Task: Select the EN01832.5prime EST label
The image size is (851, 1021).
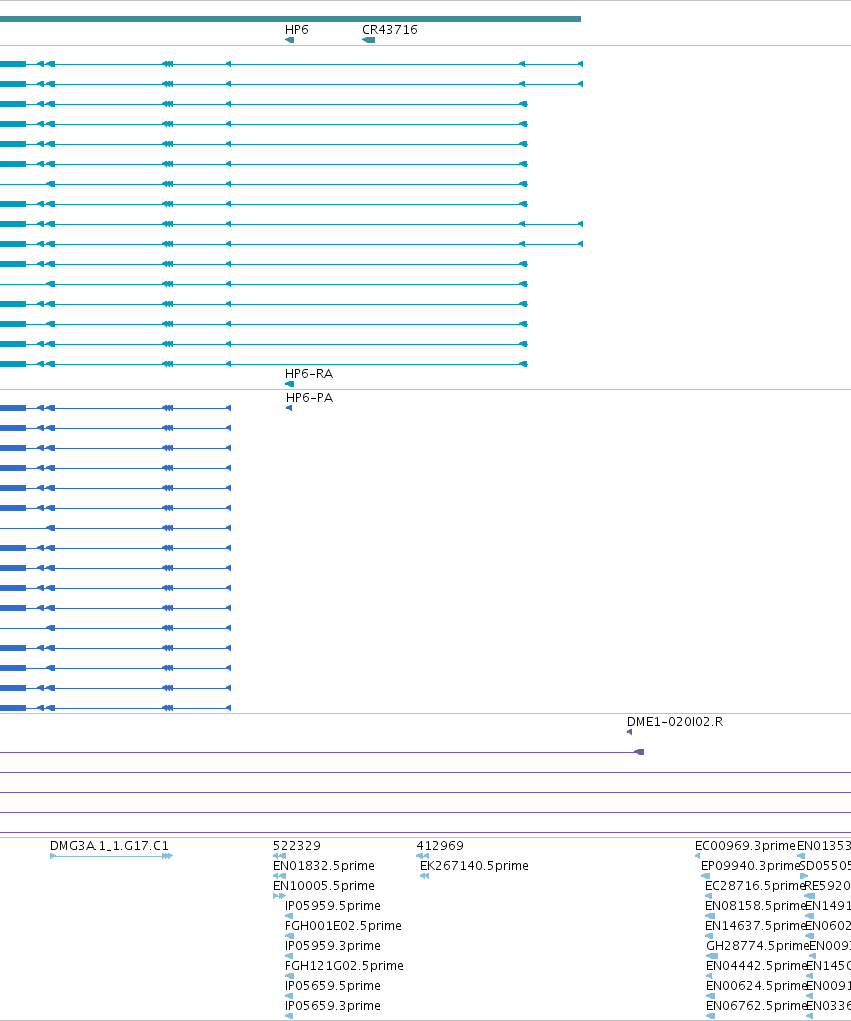Action: pyautogui.click(x=324, y=866)
